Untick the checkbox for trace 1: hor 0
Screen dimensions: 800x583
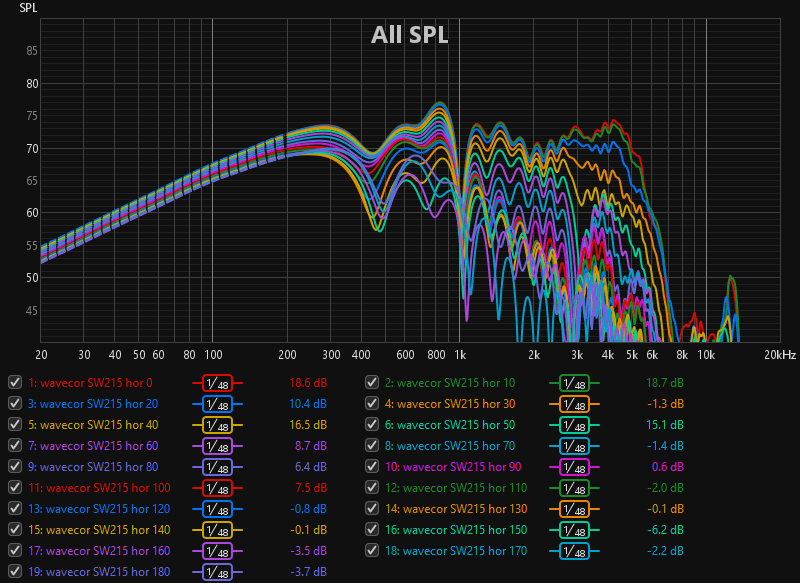(15, 382)
